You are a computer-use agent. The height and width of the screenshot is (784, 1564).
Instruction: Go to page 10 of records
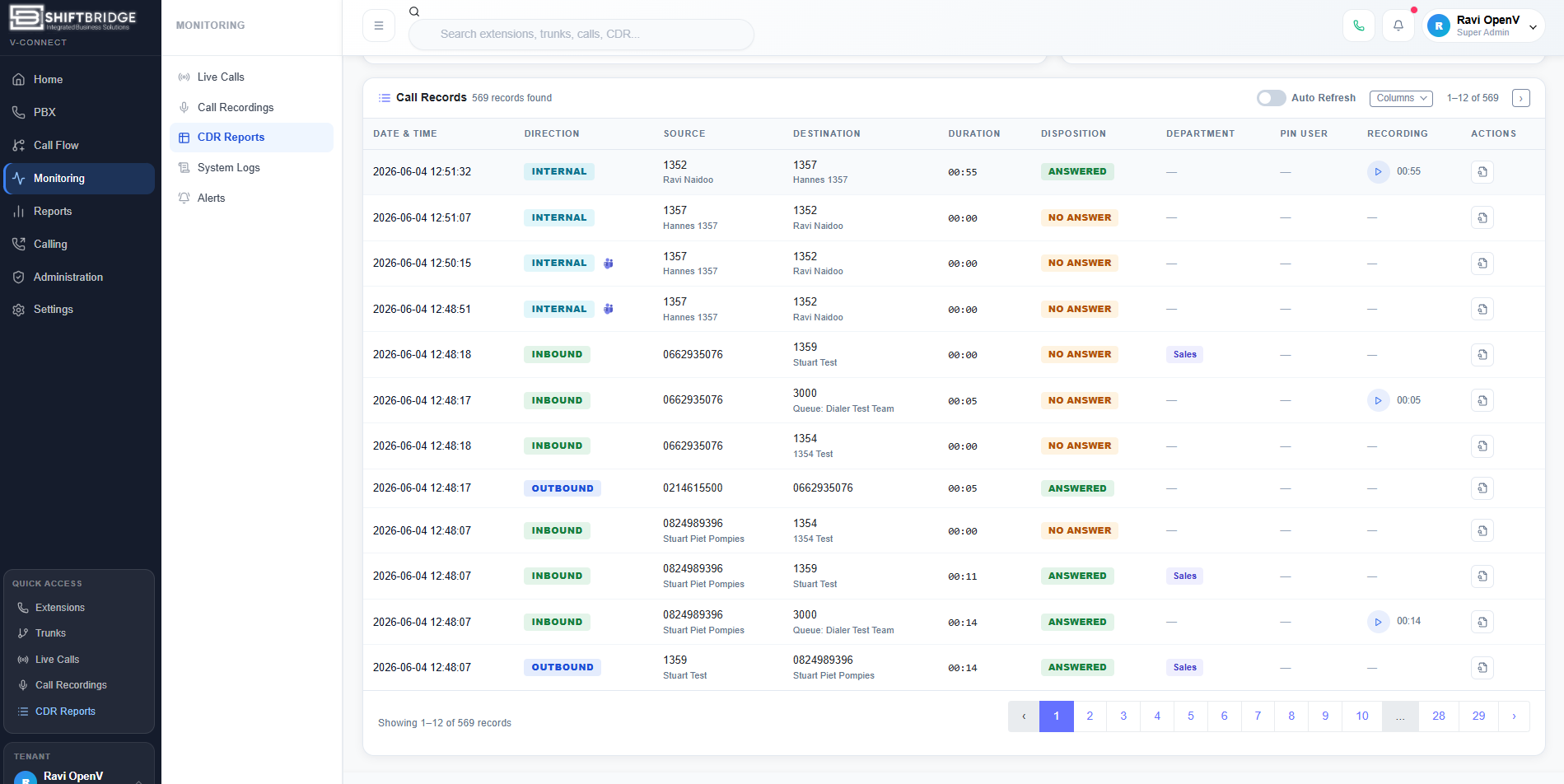(x=1362, y=716)
